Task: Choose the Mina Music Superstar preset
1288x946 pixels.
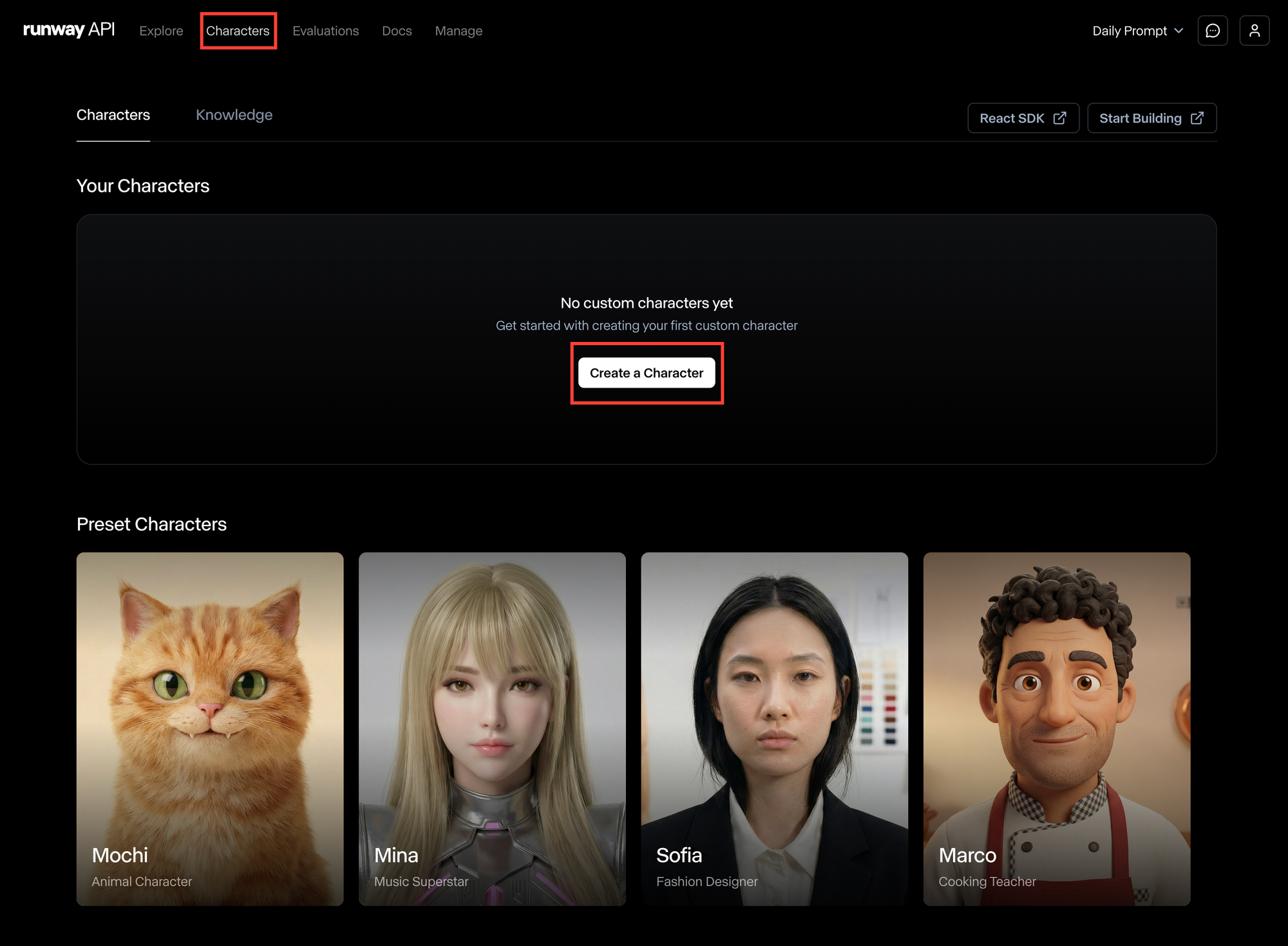Action: [492, 728]
